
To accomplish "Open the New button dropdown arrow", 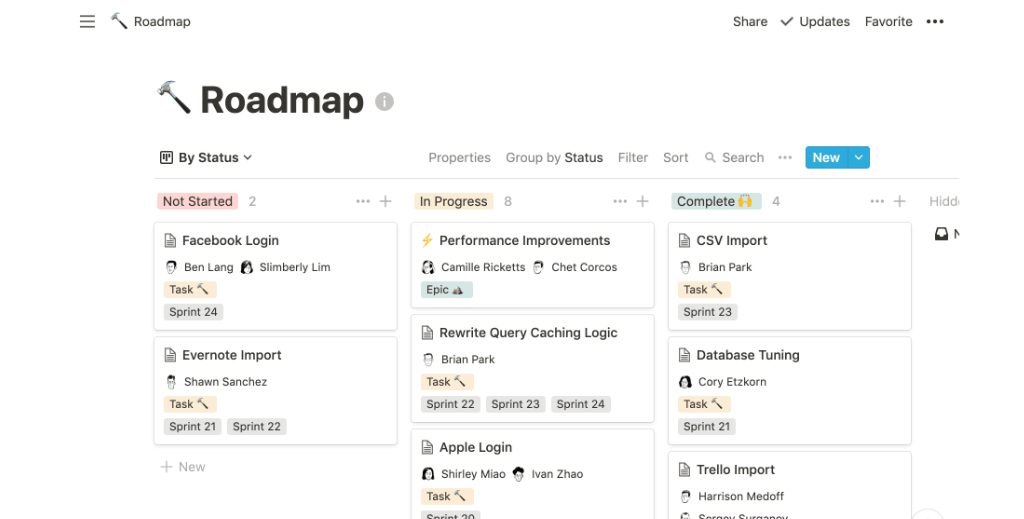I will click(x=859, y=158).
